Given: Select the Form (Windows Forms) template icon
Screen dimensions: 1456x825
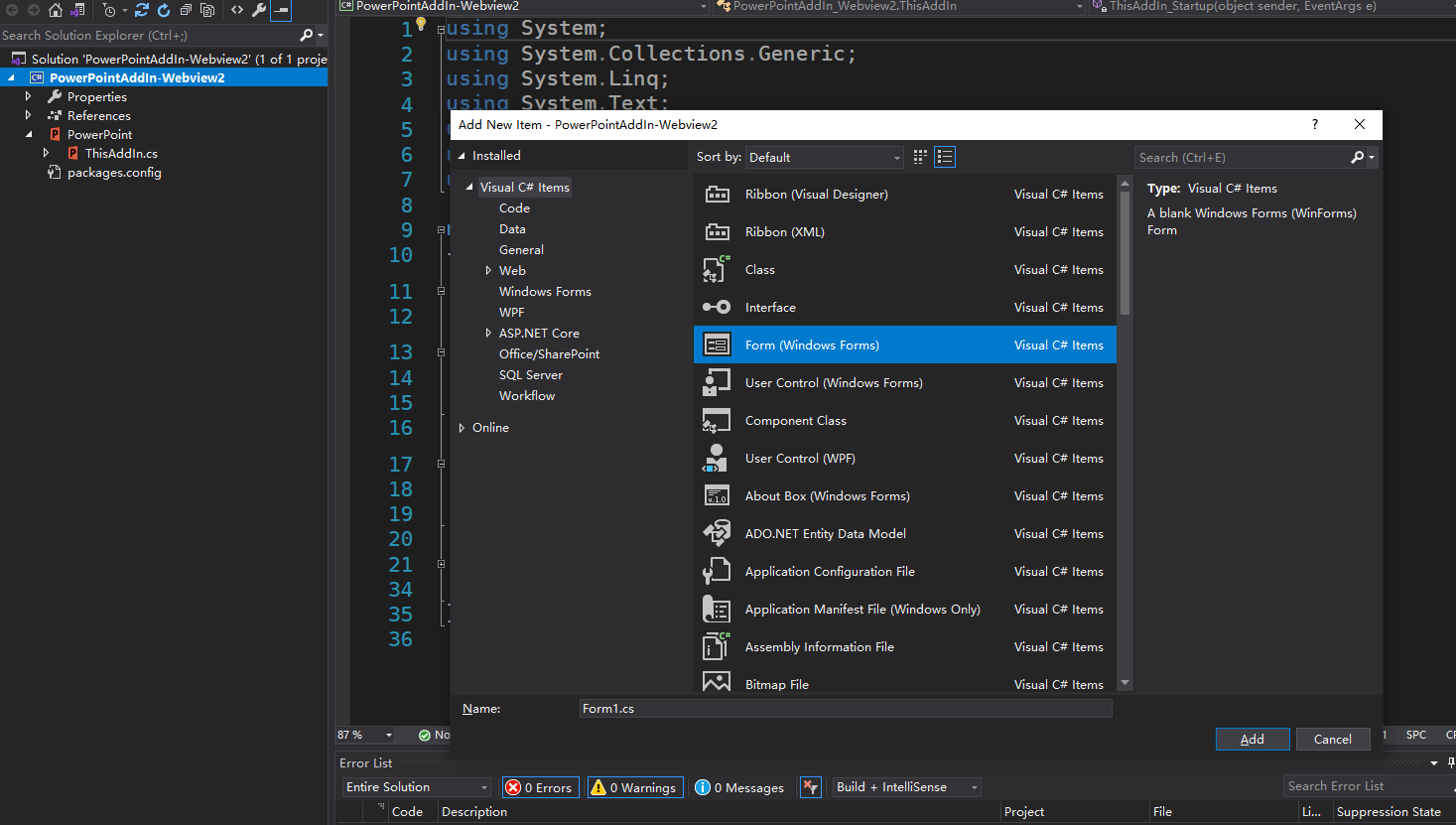Looking at the screenshot, I should coord(717,344).
